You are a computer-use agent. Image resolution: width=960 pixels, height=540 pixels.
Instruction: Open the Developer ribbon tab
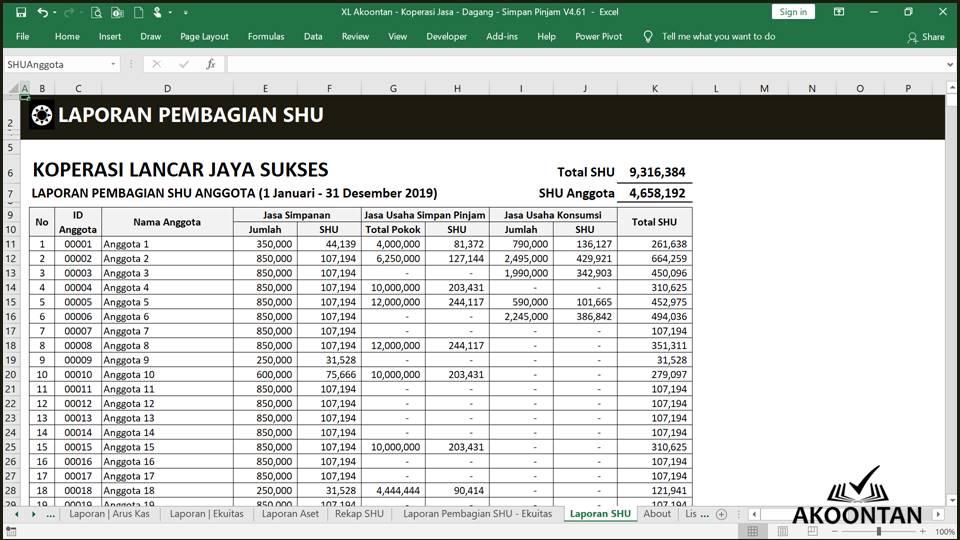click(446, 37)
